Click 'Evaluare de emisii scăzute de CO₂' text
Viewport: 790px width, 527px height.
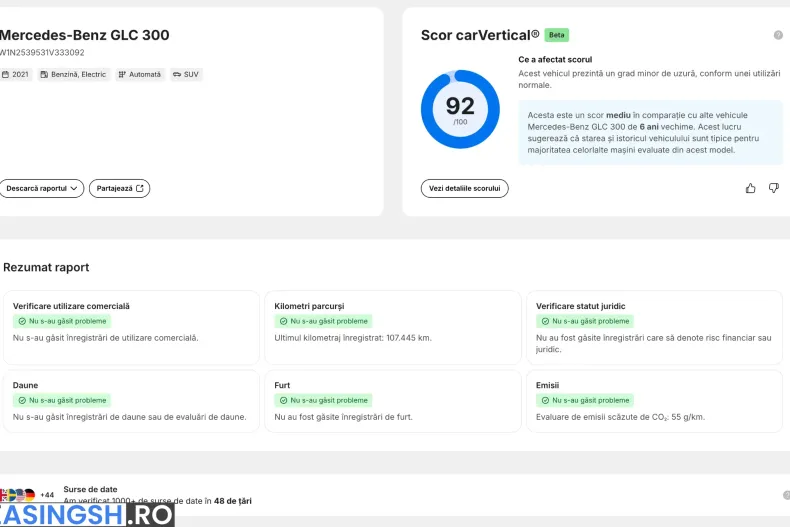(x=620, y=417)
